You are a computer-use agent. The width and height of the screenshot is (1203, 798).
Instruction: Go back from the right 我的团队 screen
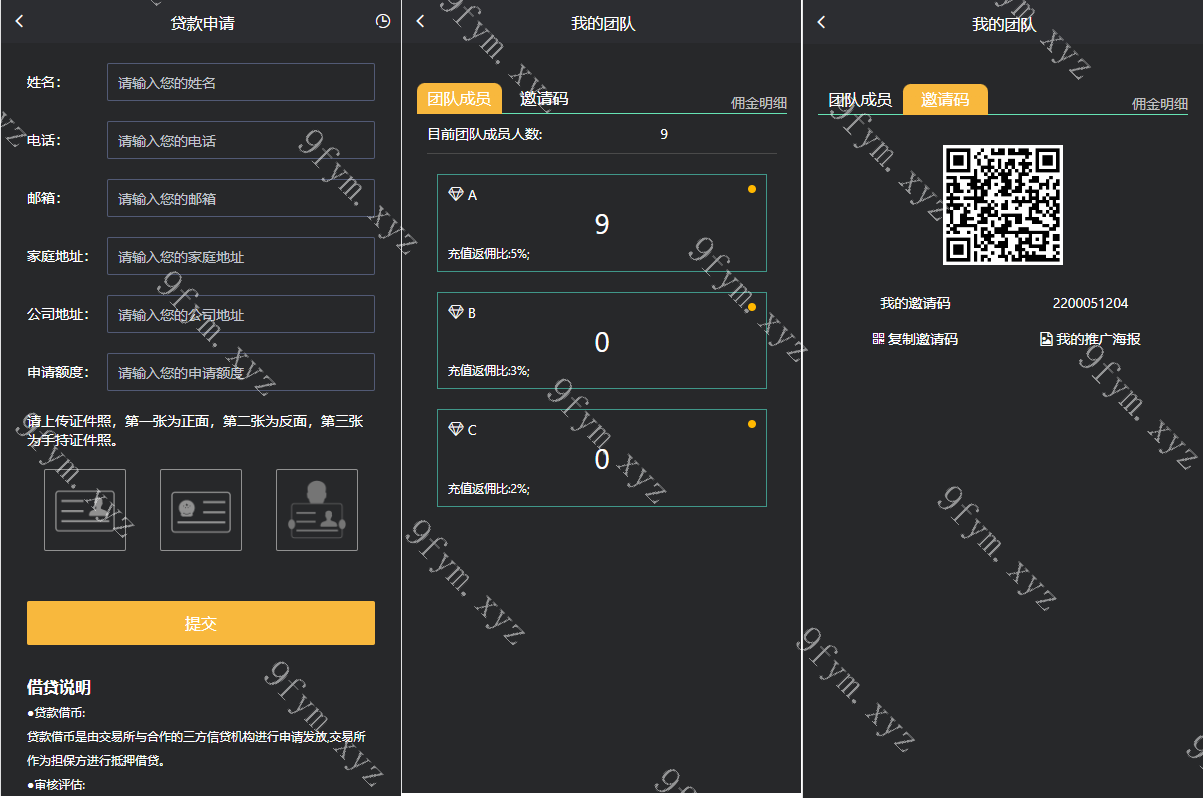[821, 21]
